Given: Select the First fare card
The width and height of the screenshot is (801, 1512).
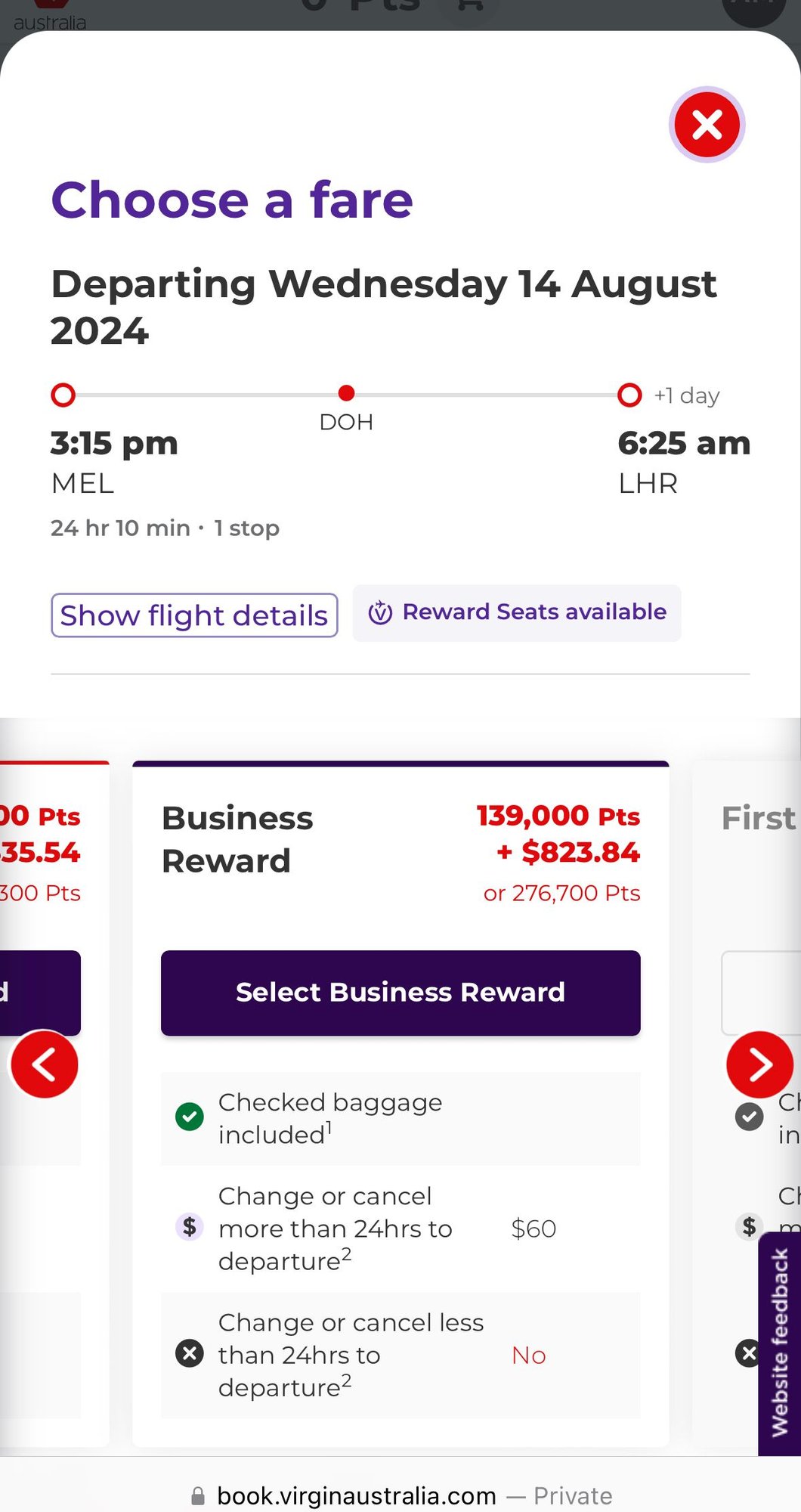Looking at the screenshot, I should click(758, 819).
